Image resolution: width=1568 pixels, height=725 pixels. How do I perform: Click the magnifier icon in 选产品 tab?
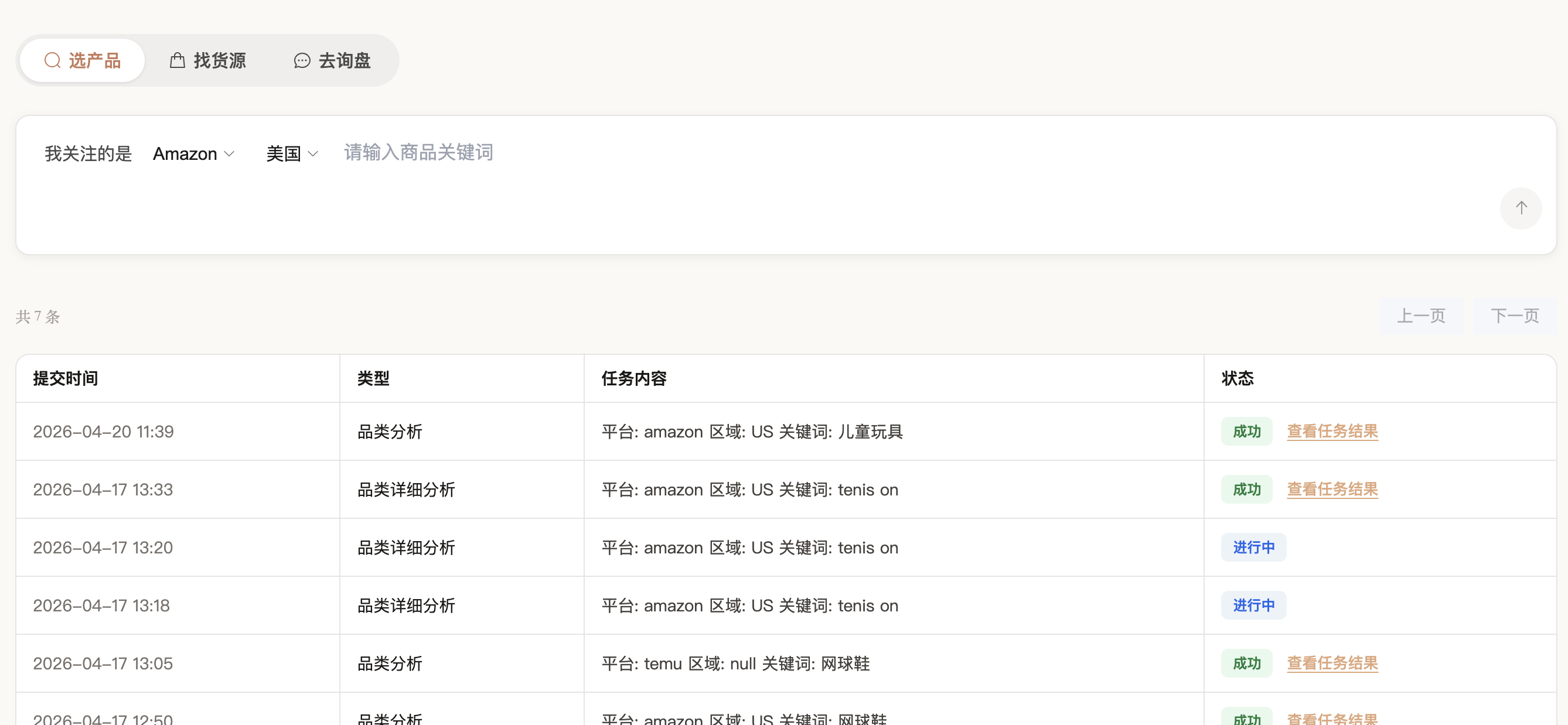pyautogui.click(x=52, y=60)
